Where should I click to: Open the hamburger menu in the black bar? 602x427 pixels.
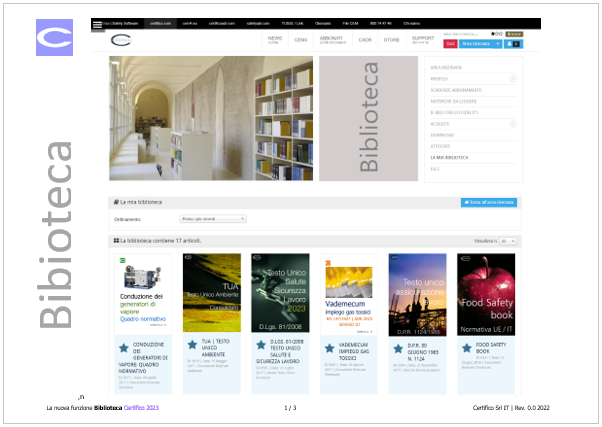click(x=98, y=24)
